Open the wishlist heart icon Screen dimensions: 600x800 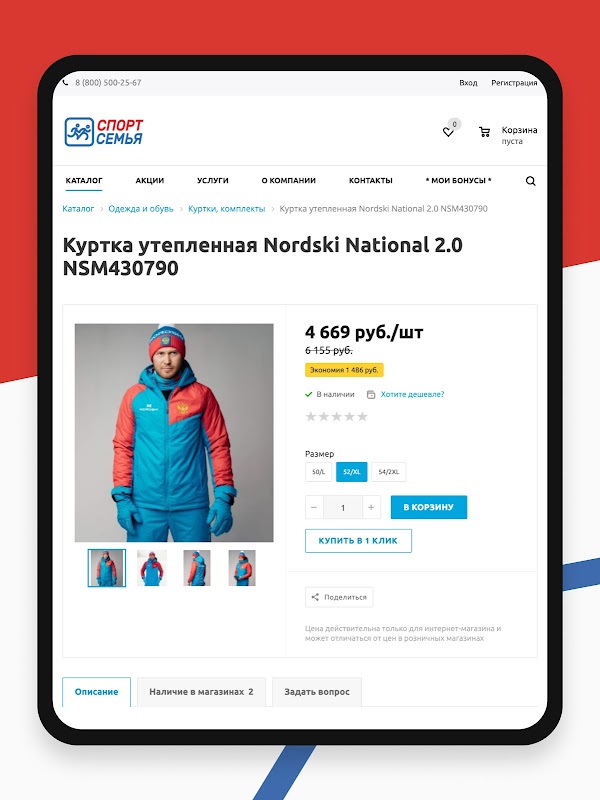point(448,132)
